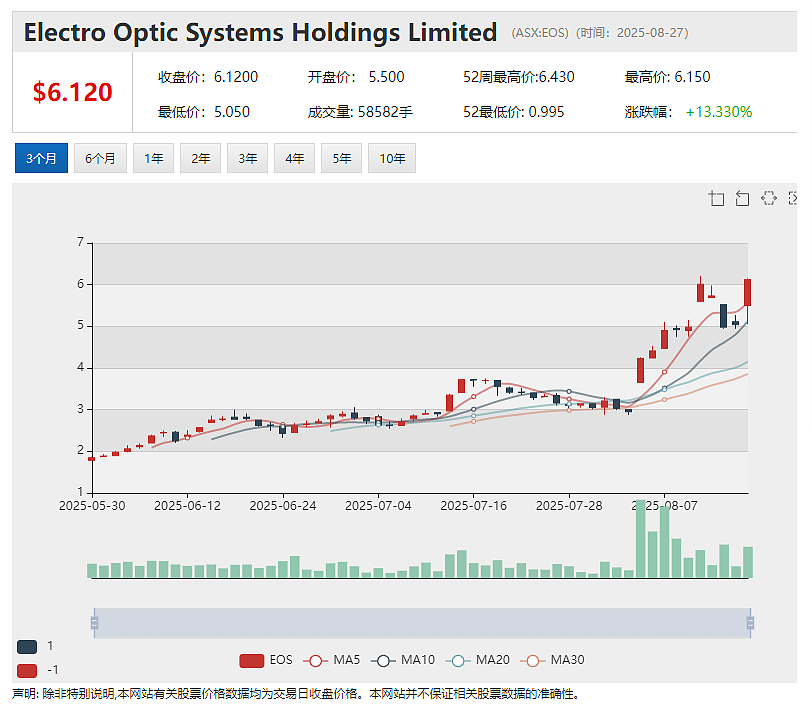The height and width of the screenshot is (717, 812).
Task: Click the (ASX:EOS) ticker text
Action: (x=540, y=33)
